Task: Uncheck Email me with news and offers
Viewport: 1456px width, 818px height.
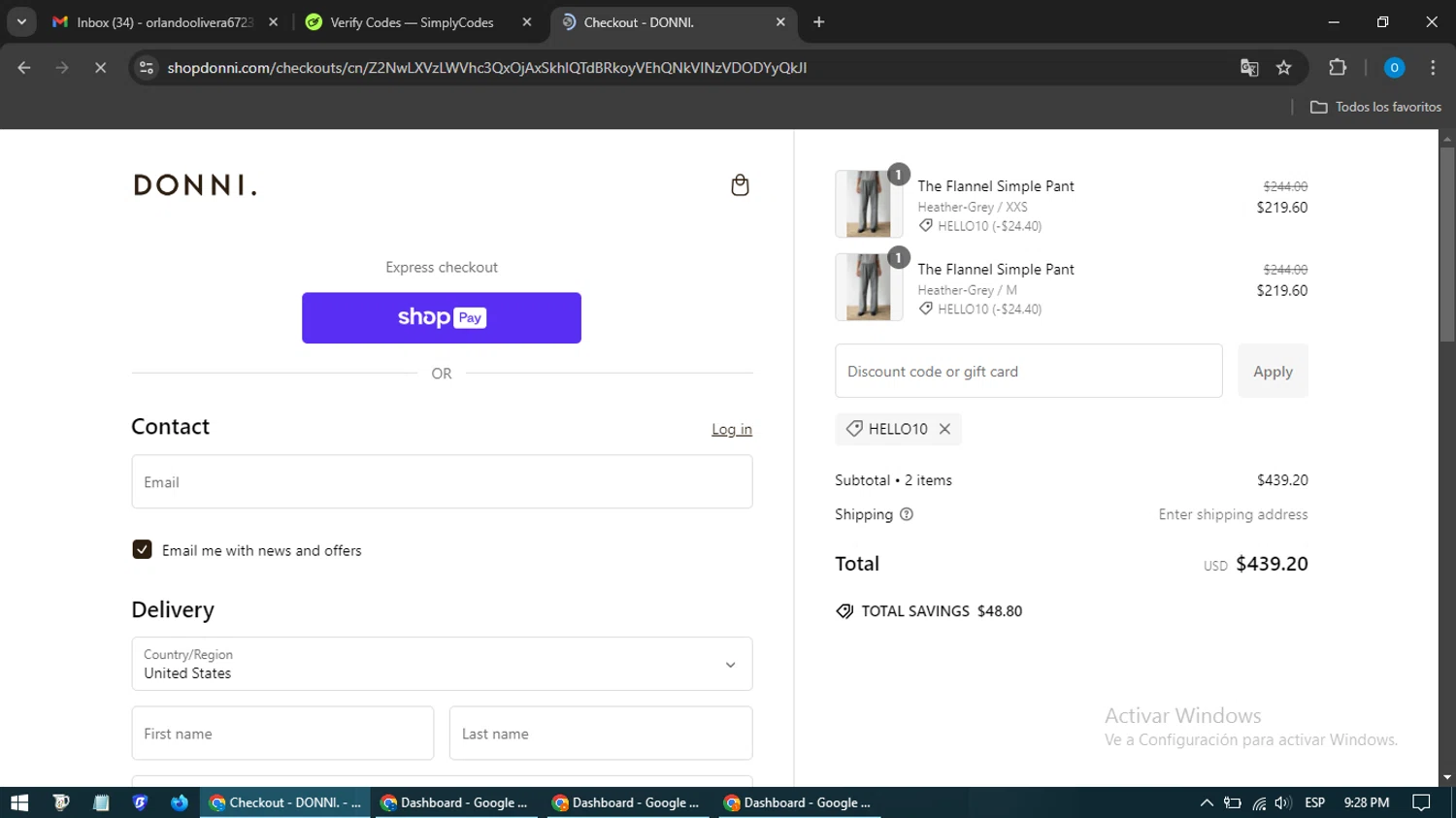Action: (142, 549)
